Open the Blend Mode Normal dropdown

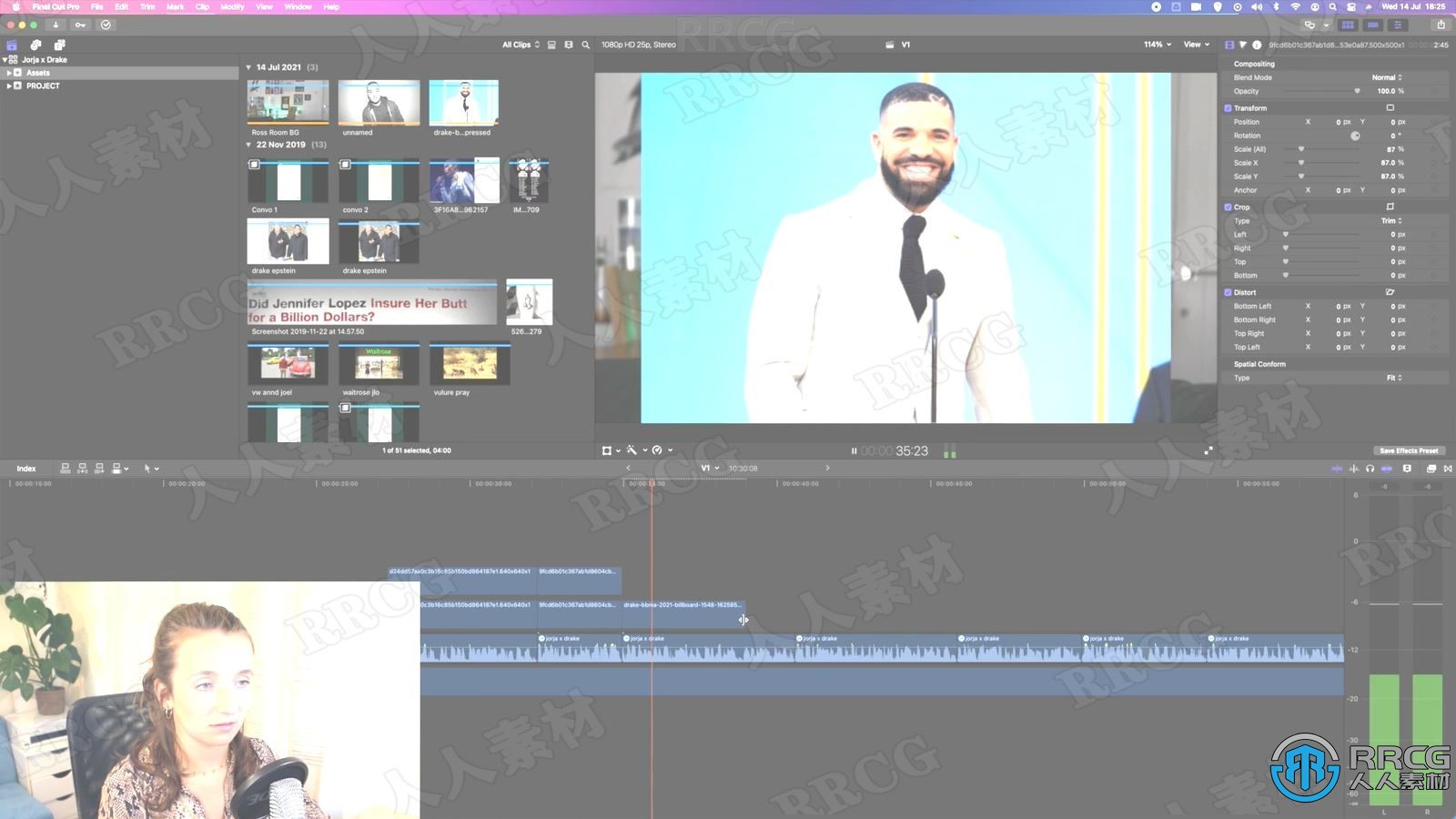click(x=1387, y=78)
